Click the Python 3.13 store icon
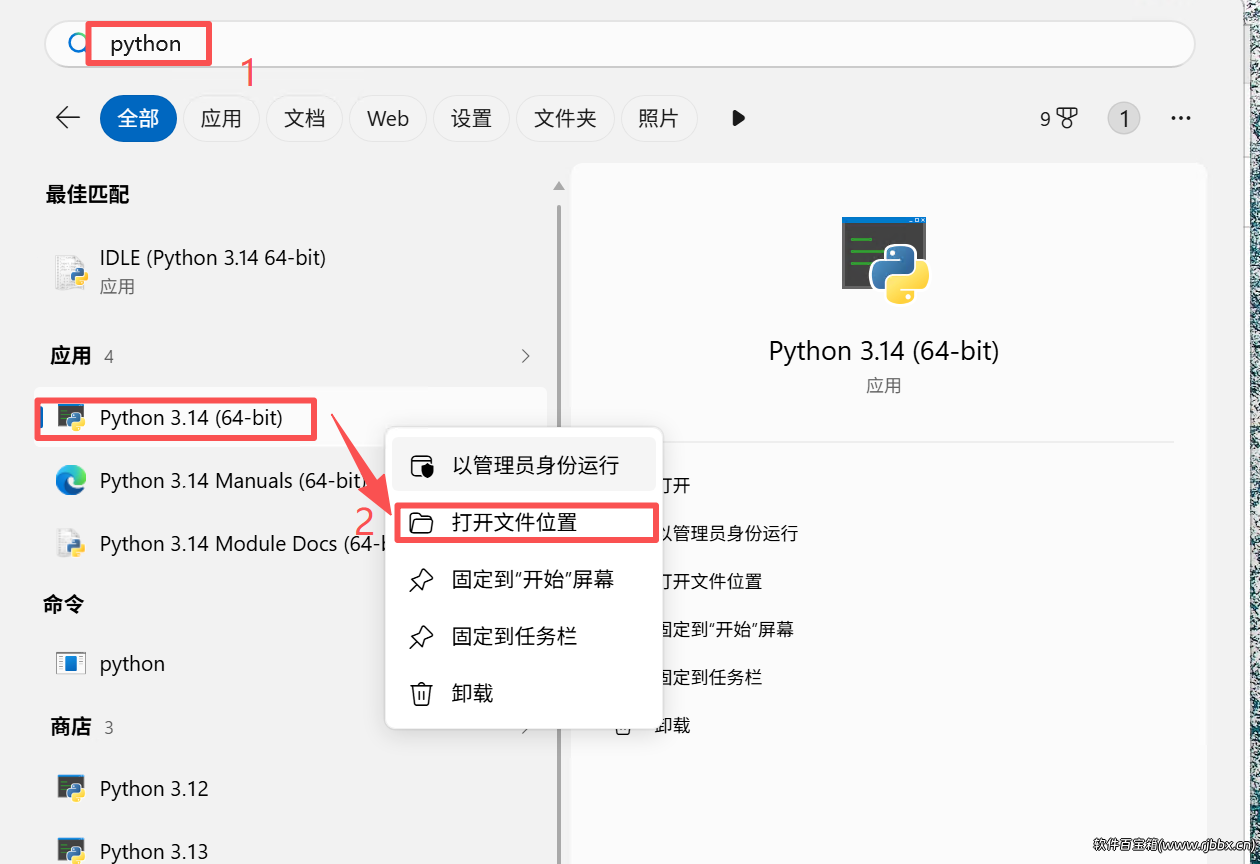Viewport: 1260px width, 864px height. pos(71,851)
